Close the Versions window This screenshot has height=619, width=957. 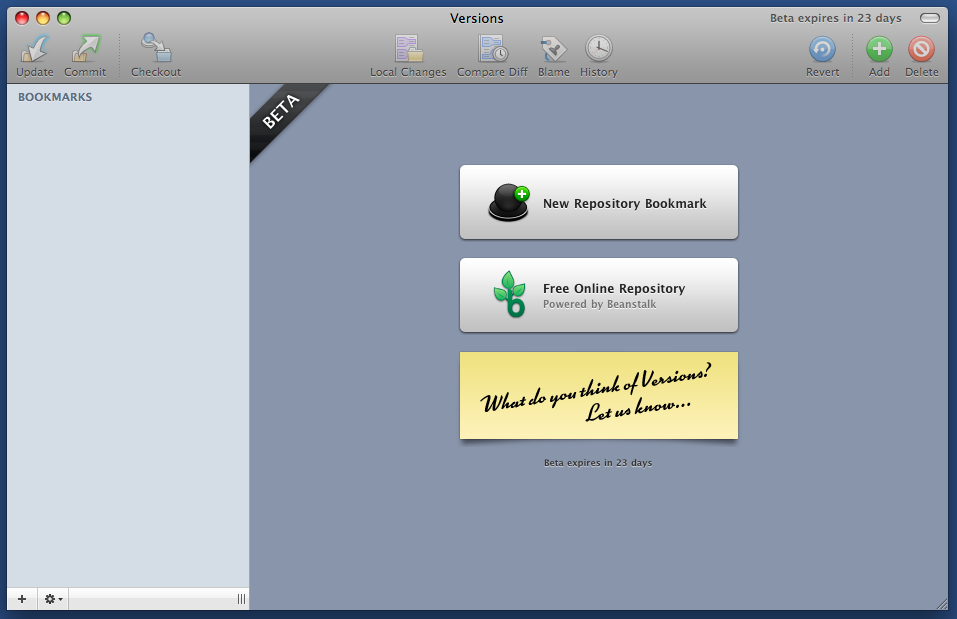[22, 18]
